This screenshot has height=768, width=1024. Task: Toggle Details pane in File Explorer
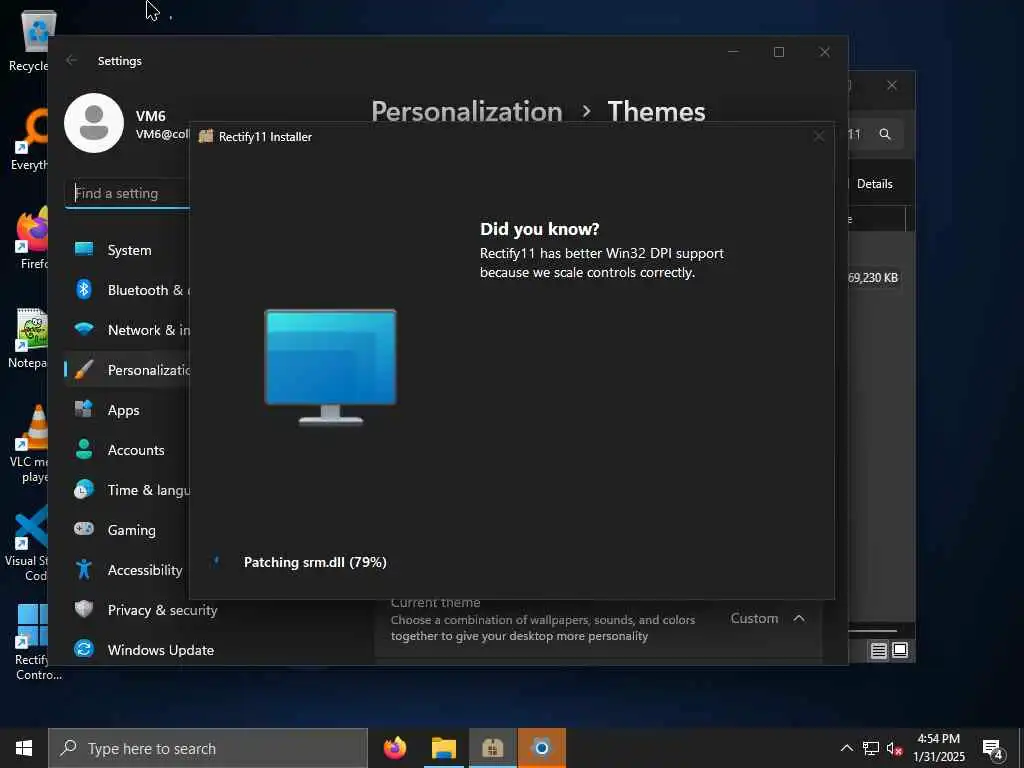click(x=874, y=184)
